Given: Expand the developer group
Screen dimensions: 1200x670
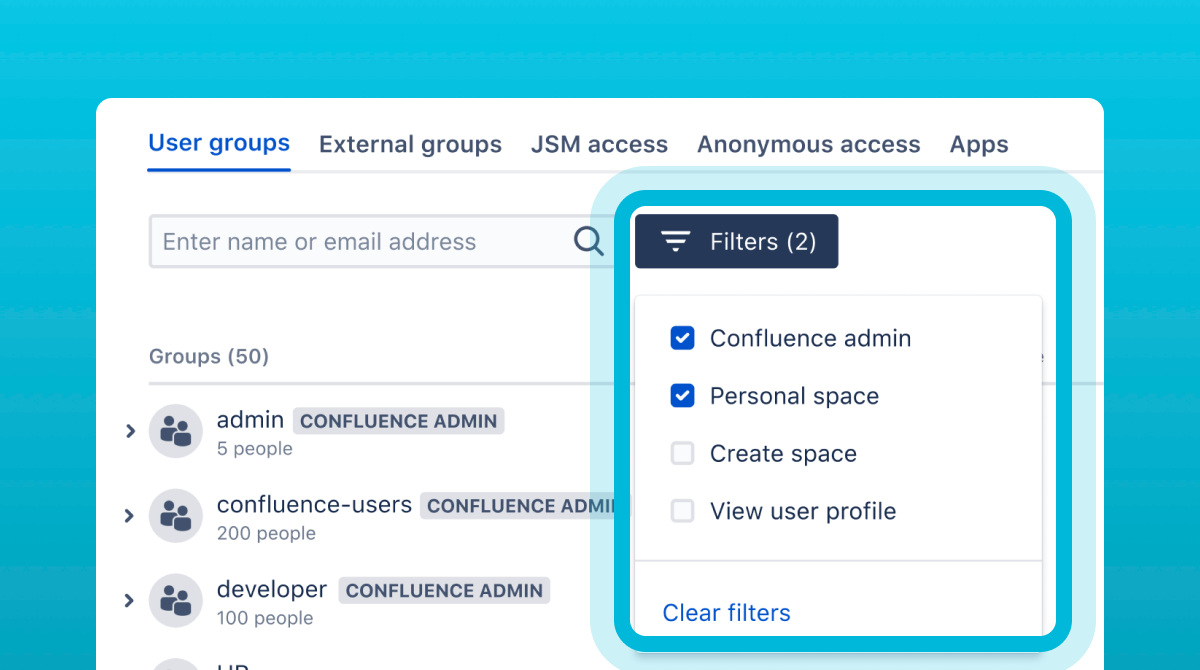Looking at the screenshot, I should pyautogui.click(x=130, y=600).
